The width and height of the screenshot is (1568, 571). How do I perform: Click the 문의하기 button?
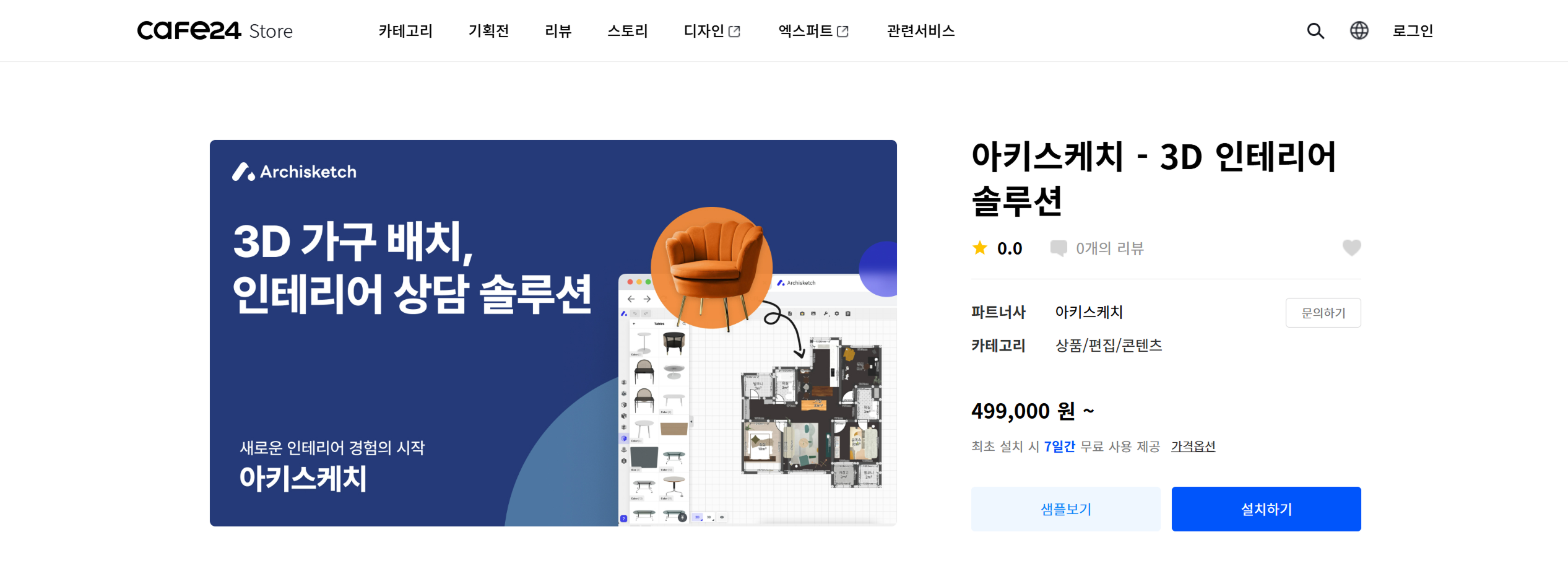pos(1323,313)
